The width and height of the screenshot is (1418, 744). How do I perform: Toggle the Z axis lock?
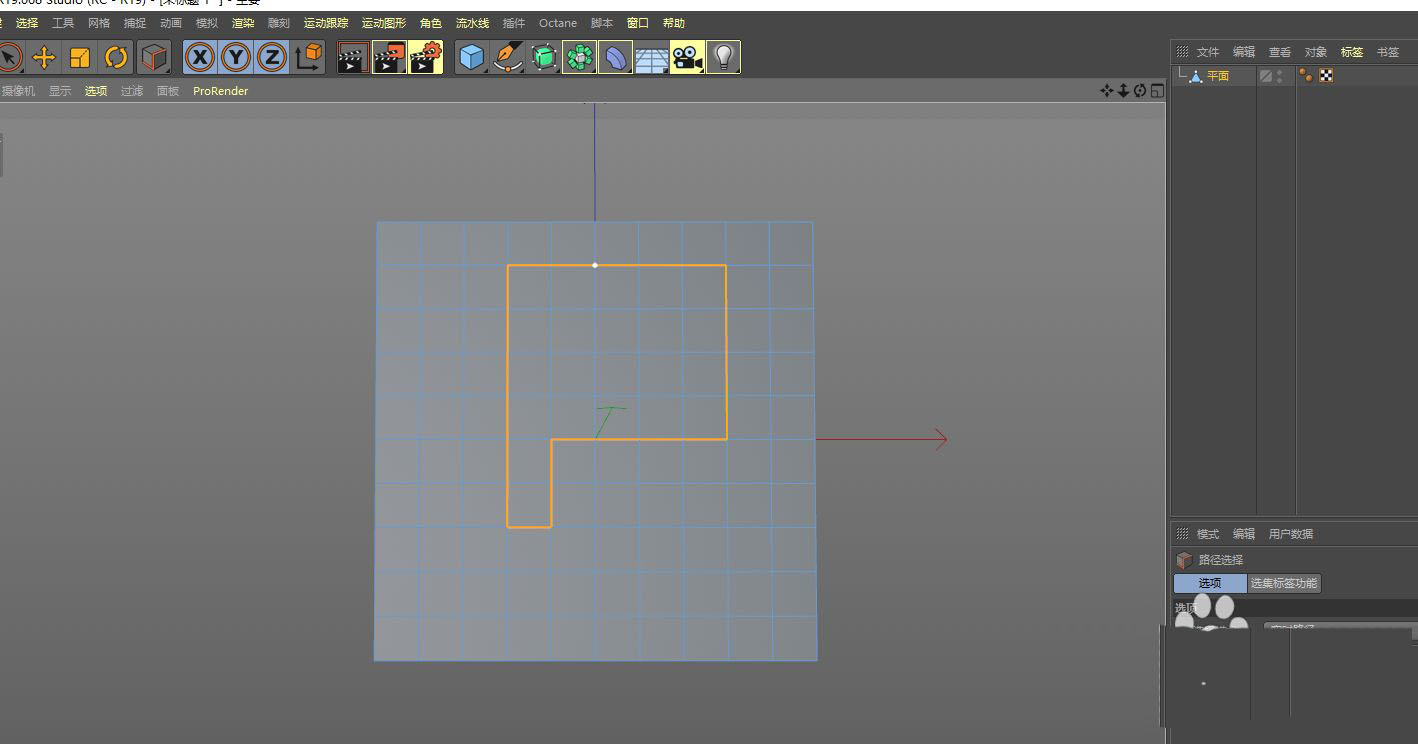(271, 58)
